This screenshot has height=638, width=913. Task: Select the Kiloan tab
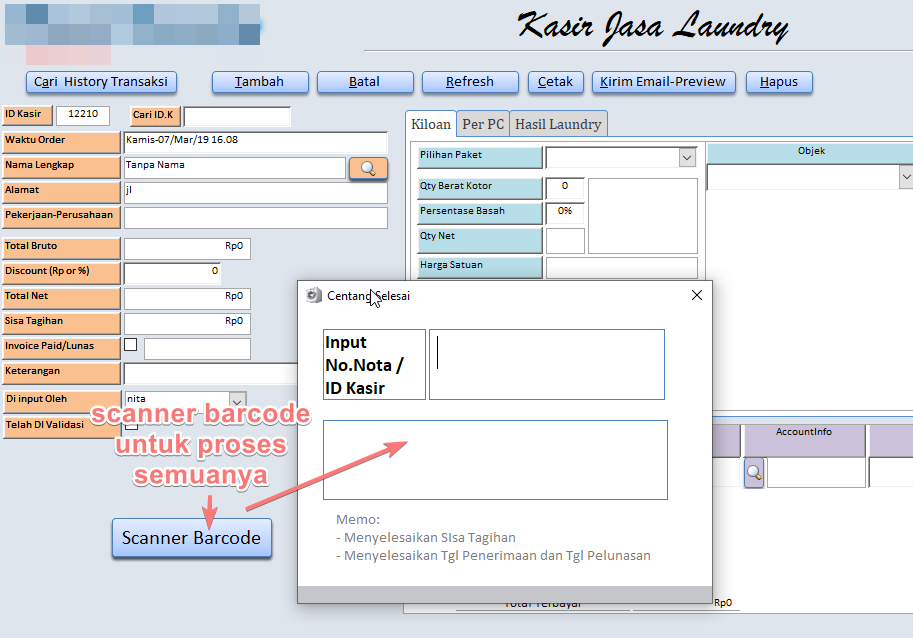432,123
